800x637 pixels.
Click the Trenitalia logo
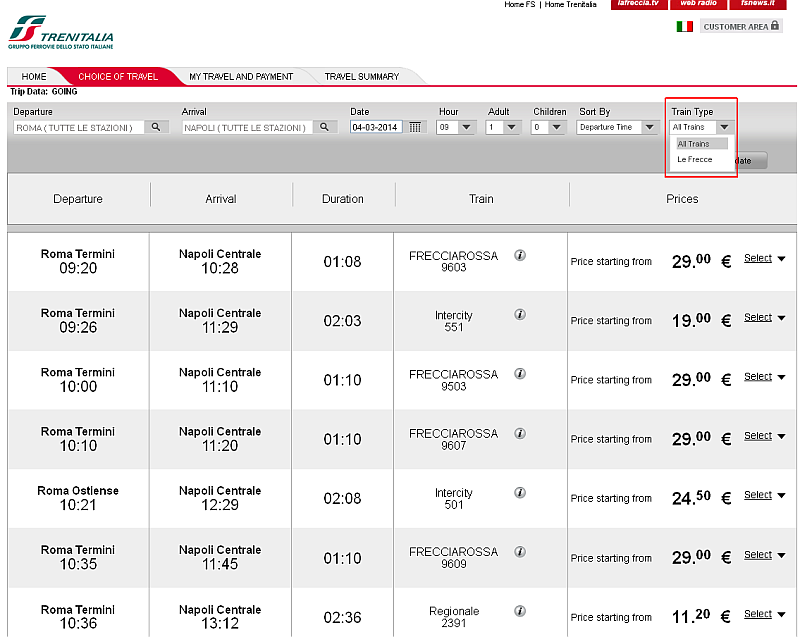[61, 32]
